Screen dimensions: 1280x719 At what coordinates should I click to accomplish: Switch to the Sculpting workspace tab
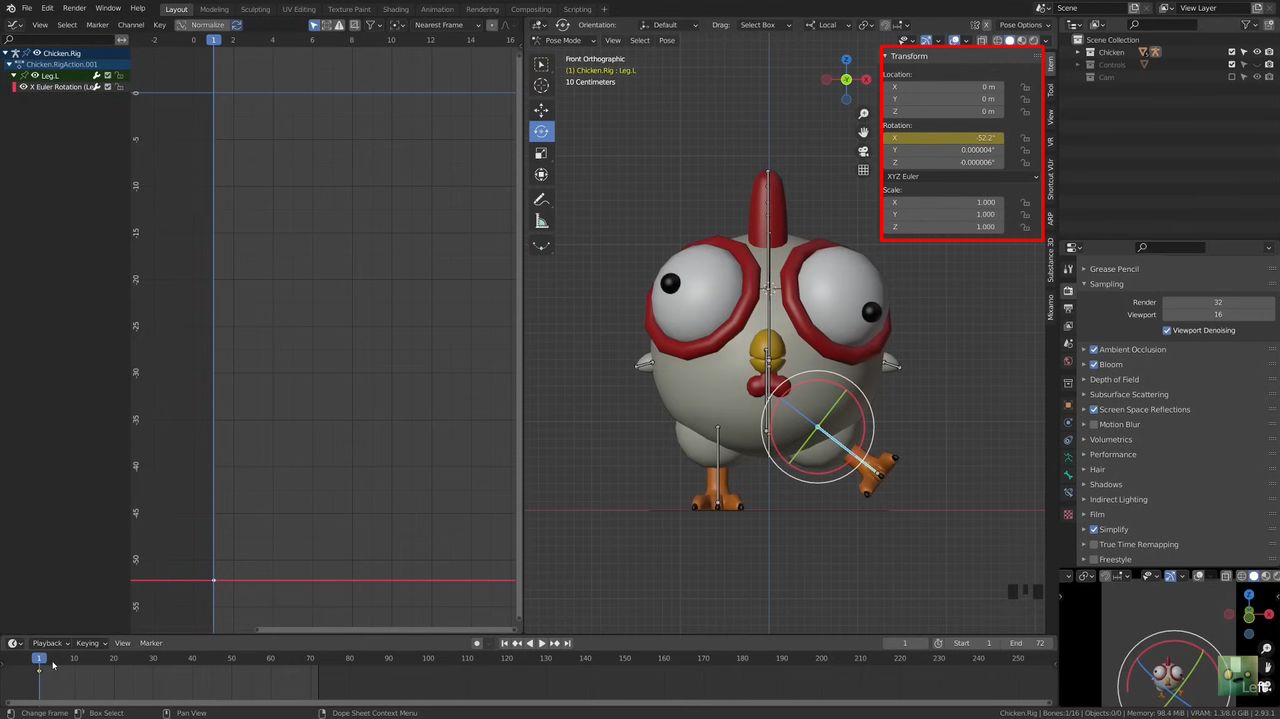point(255,9)
